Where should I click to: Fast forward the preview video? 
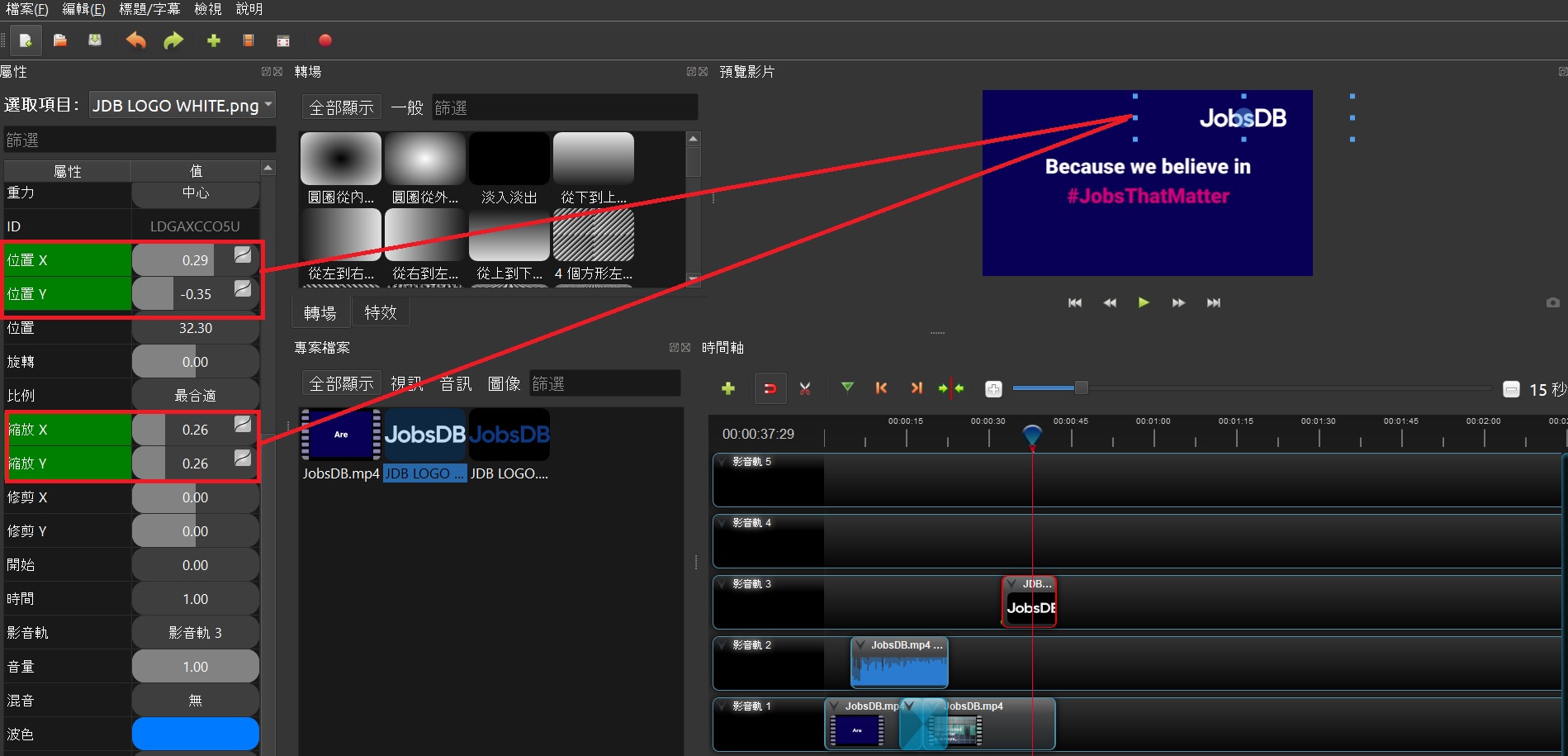click(1178, 303)
